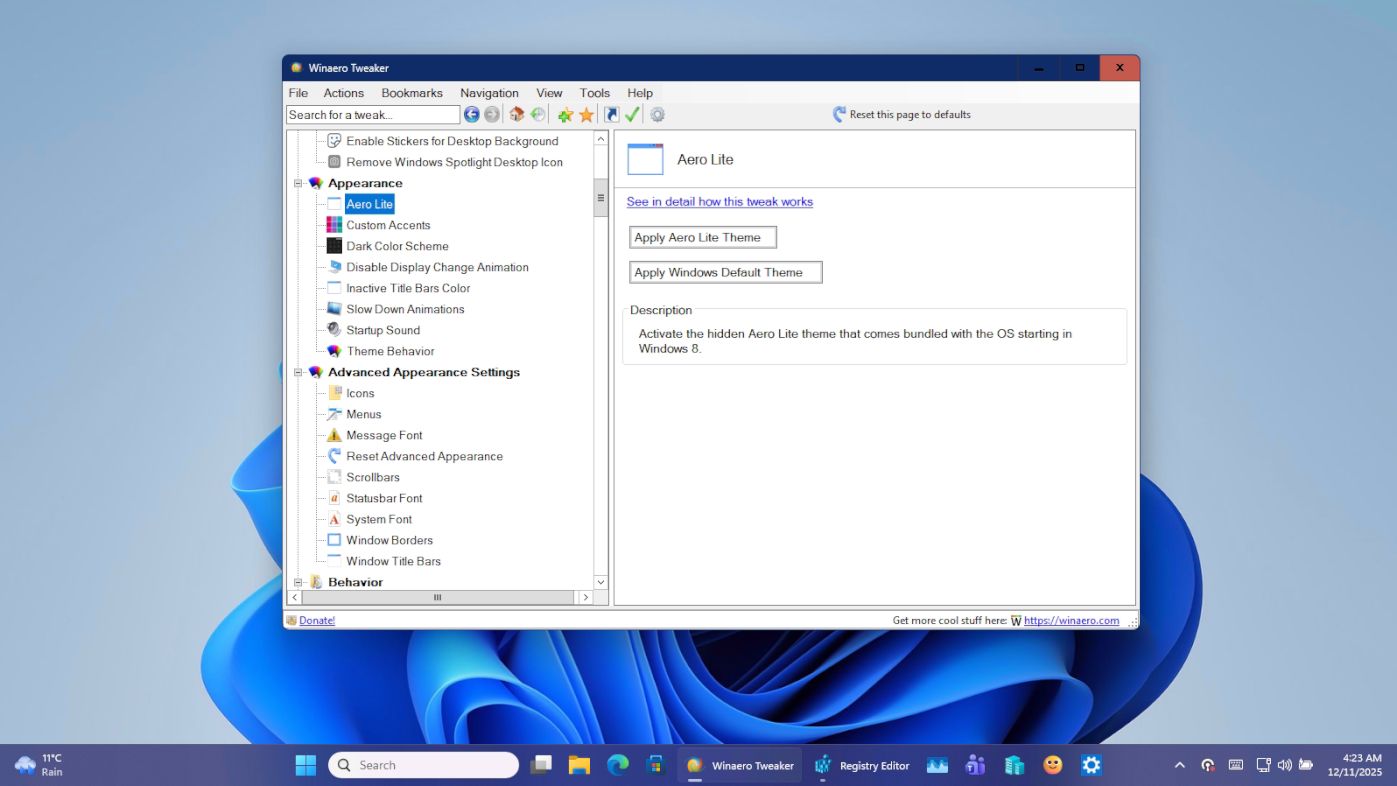Click the export icon with blue arrow

610,114
